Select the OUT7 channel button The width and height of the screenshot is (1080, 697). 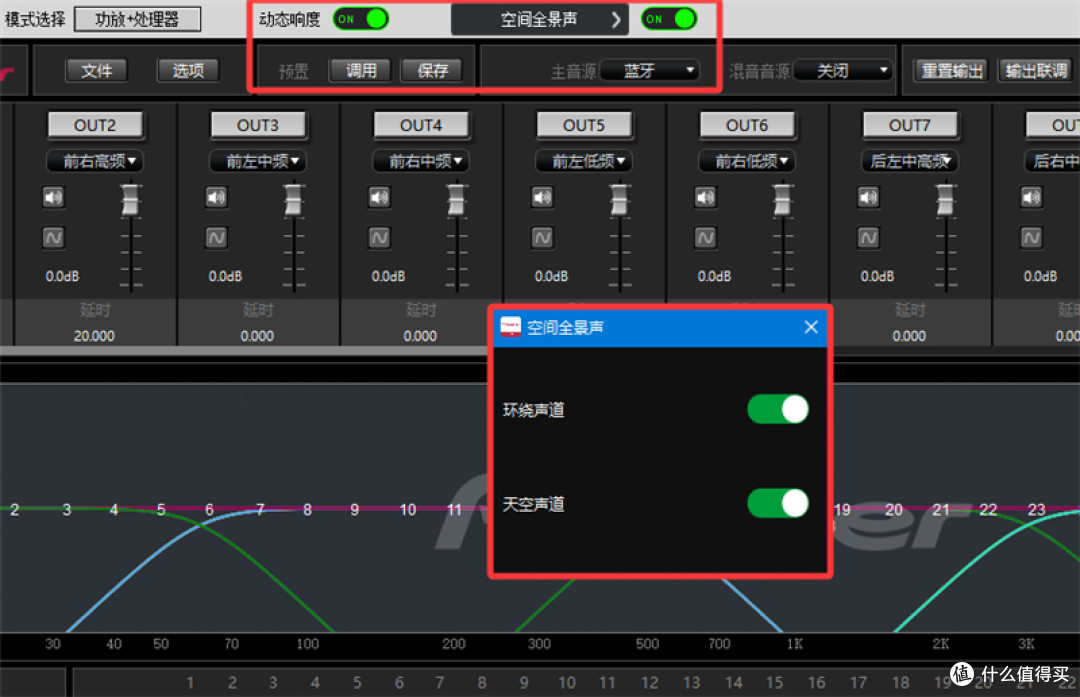tap(911, 125)
